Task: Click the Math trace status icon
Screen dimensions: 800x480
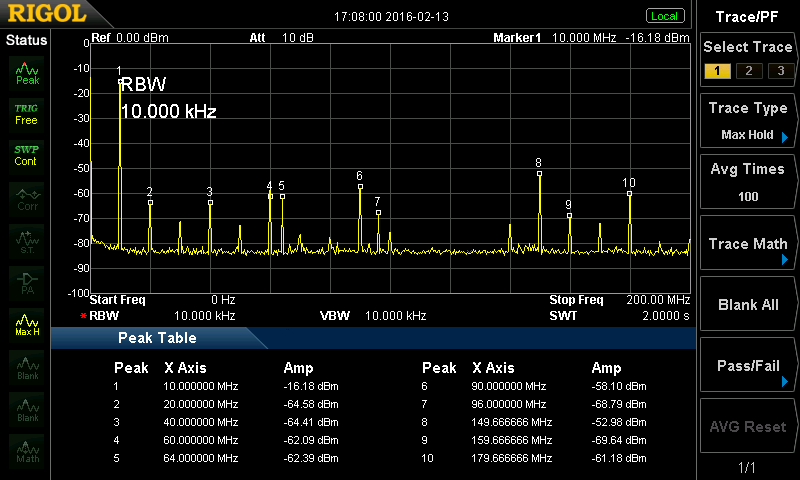Action: coord(27,452)
